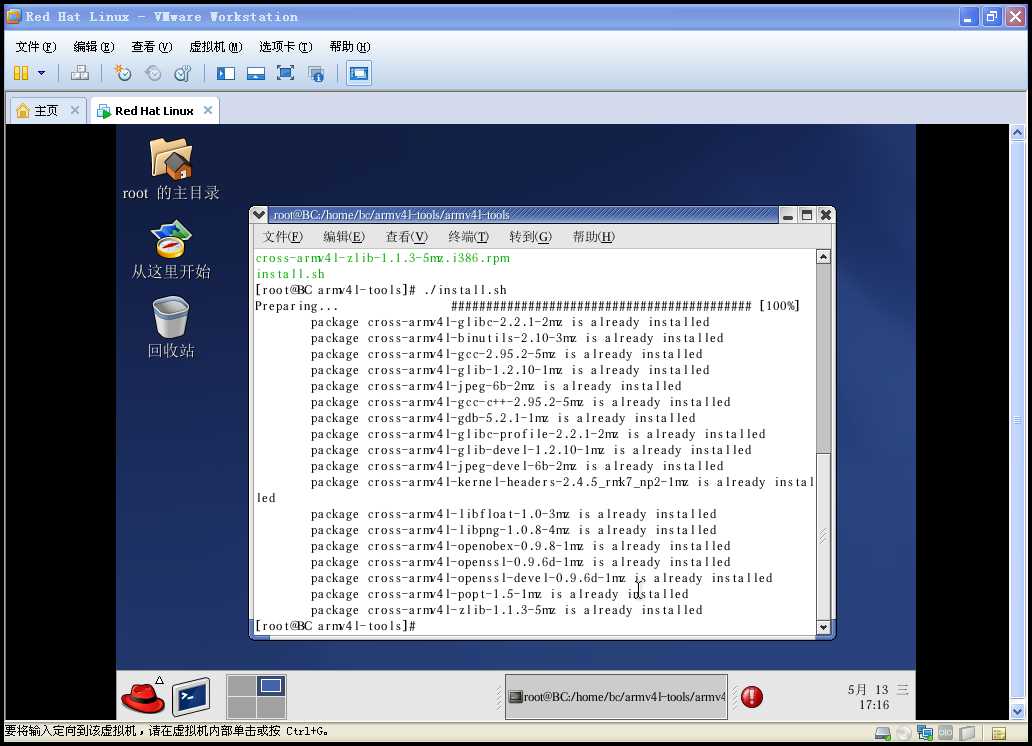This screenshot has height=746, width=1032.
Task: Click VMware outer scrollbar down arrow
Action: pyautogui.click(x=1018, y=711)
